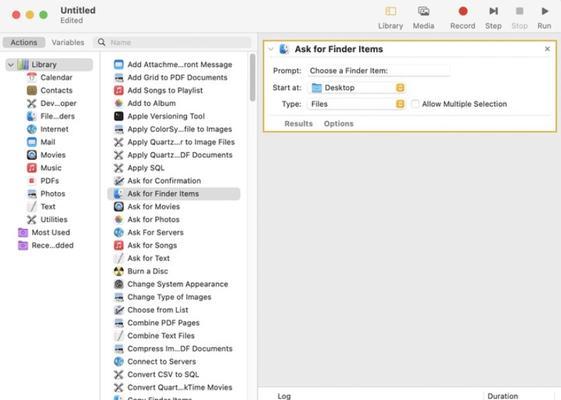This screenshot has height=400, width=561.
Task: Open the Most Used smart folder
Action: point(44,233)
